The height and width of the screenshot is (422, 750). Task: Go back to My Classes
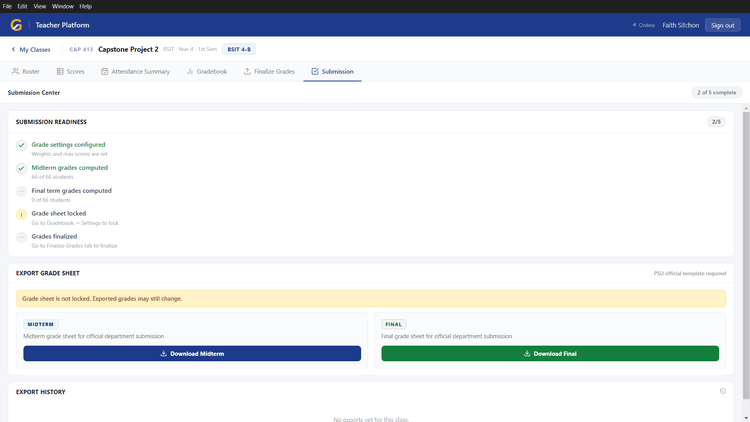coord(31,49)
